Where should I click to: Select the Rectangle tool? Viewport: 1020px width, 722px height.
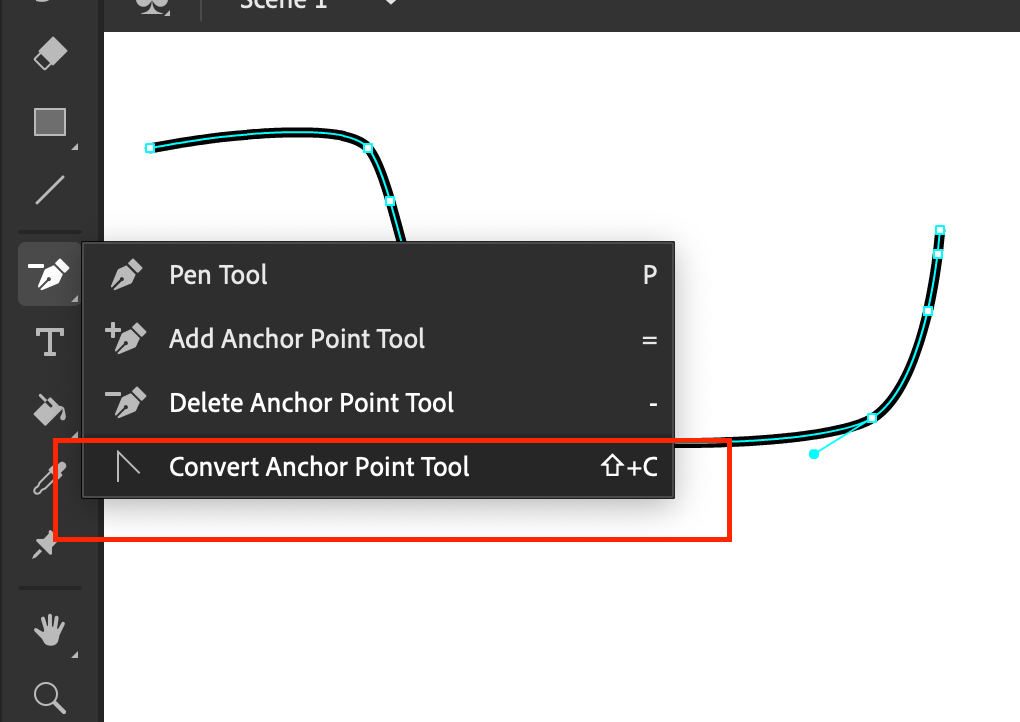point(48,121)
